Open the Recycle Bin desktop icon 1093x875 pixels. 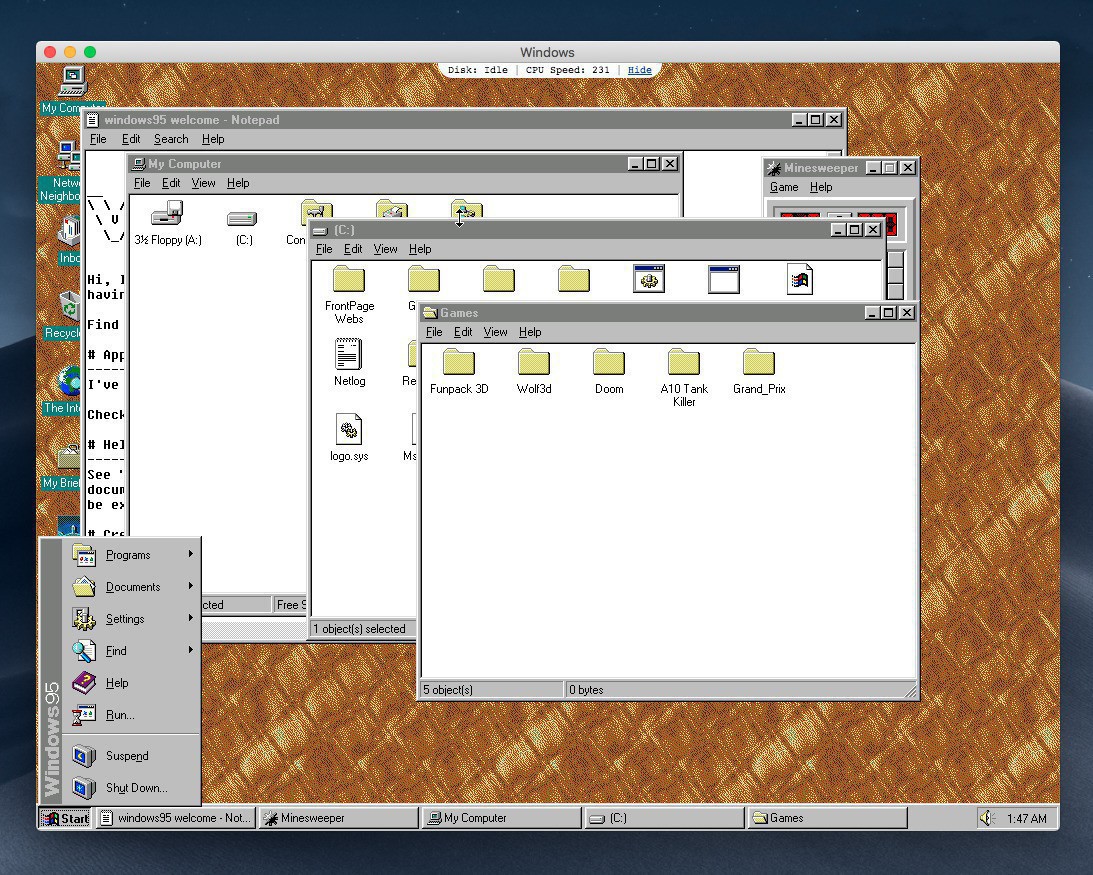pos(68,307)
